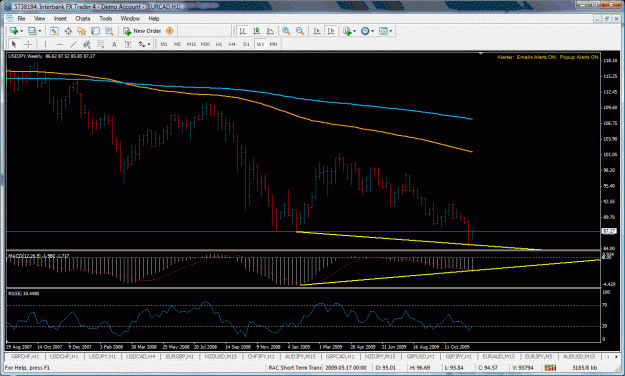Click the New Order button
This screenshot has height=376, width=625.
click(x=142, y=31)
